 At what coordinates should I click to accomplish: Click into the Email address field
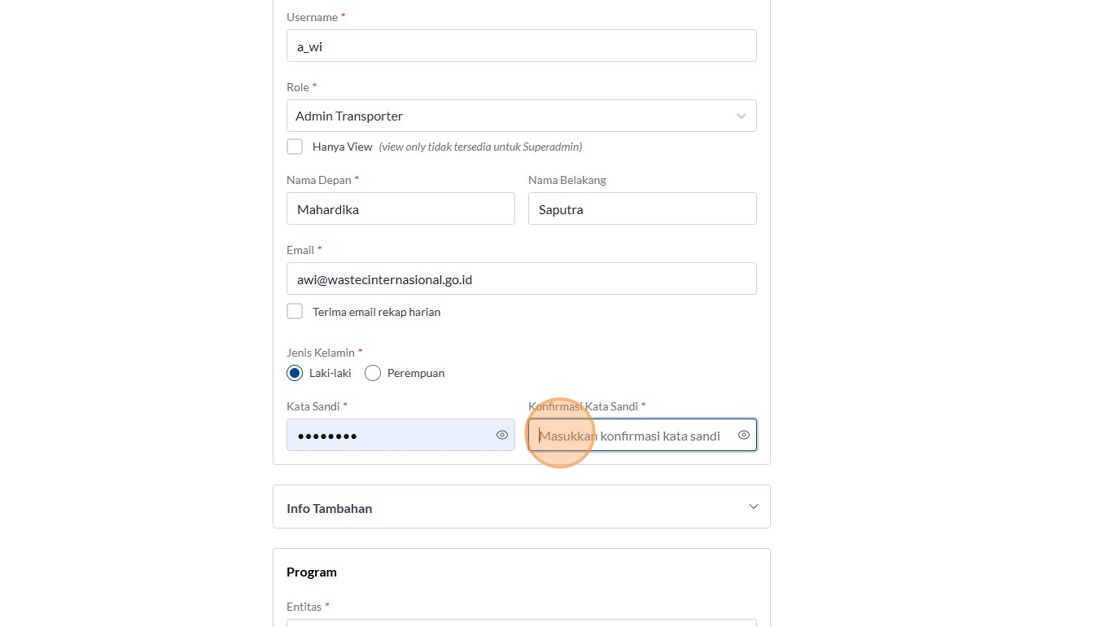(521, 279)
